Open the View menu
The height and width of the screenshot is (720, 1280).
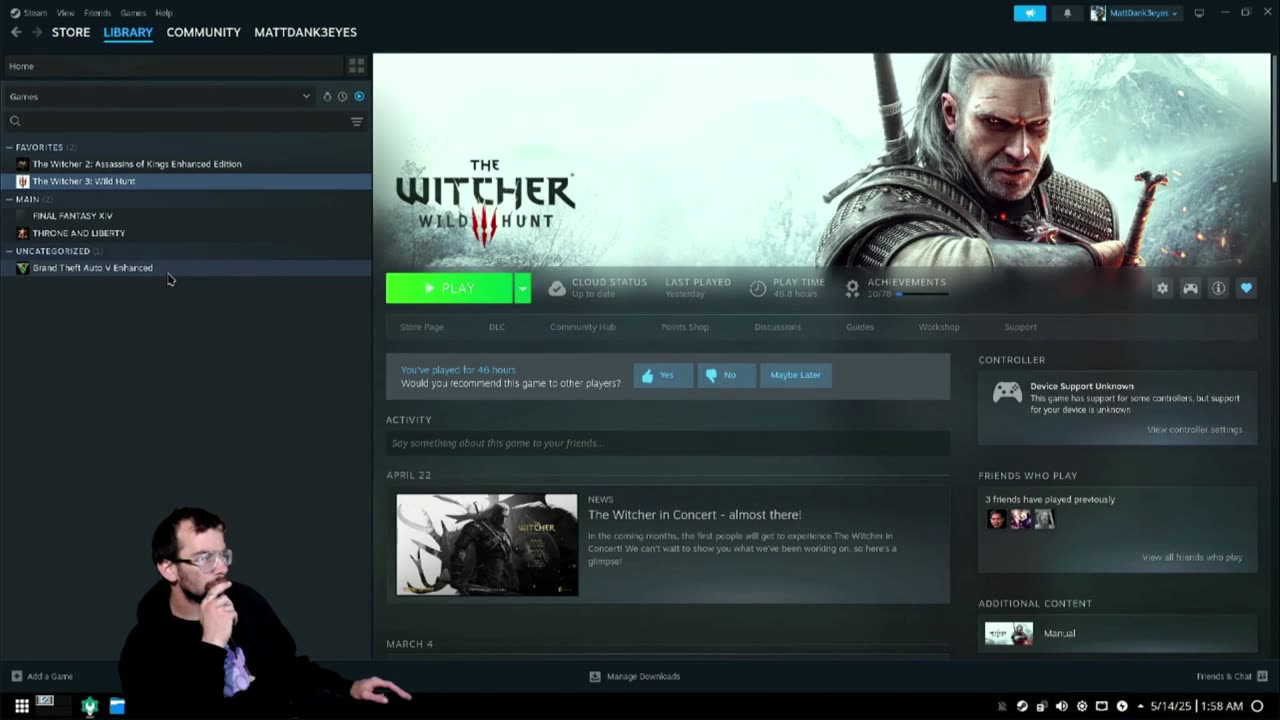(66, 13)
